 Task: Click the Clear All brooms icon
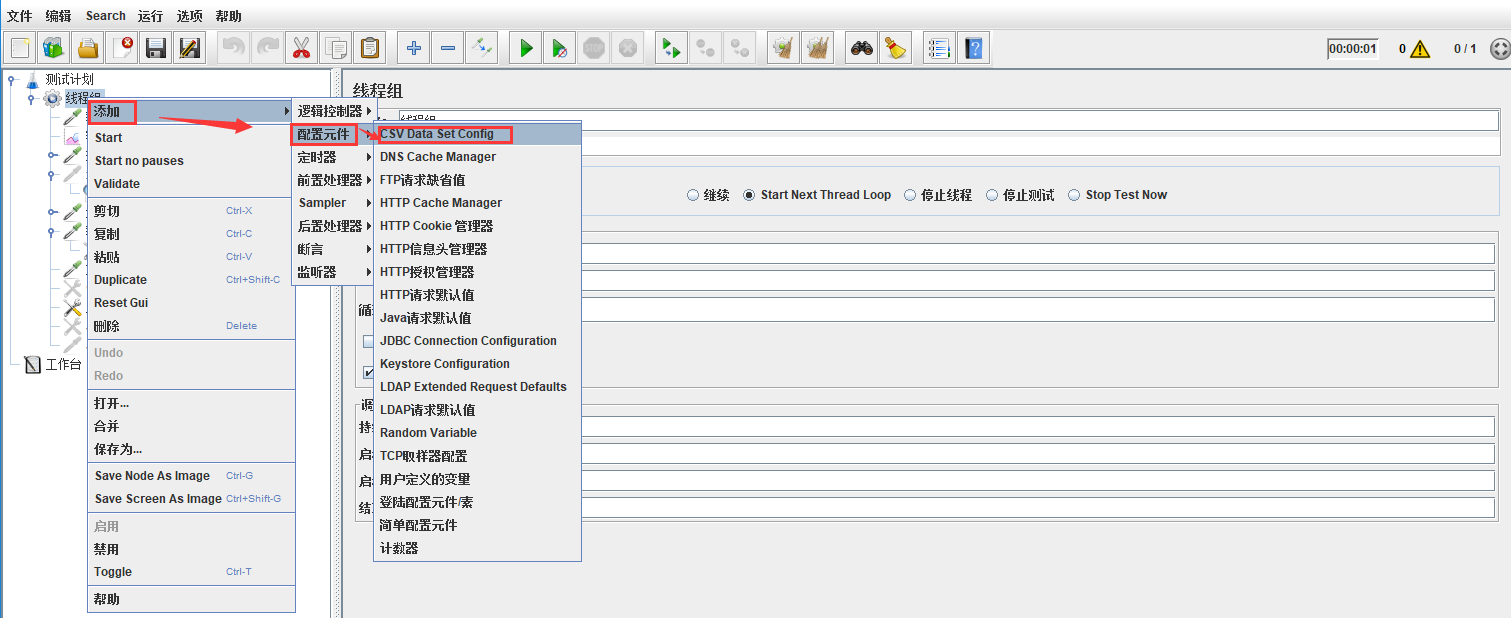[818, 47]
